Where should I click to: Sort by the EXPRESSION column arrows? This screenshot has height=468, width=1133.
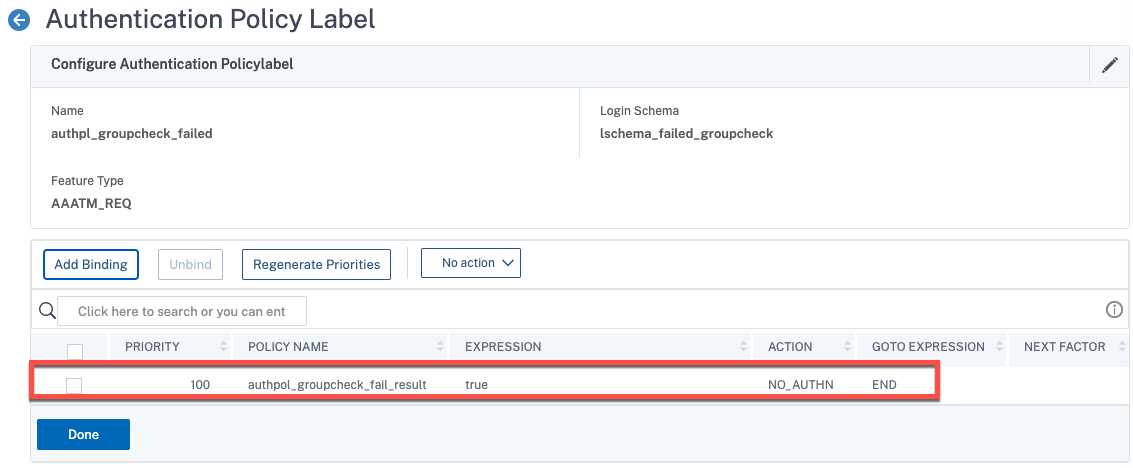(743, 347)
